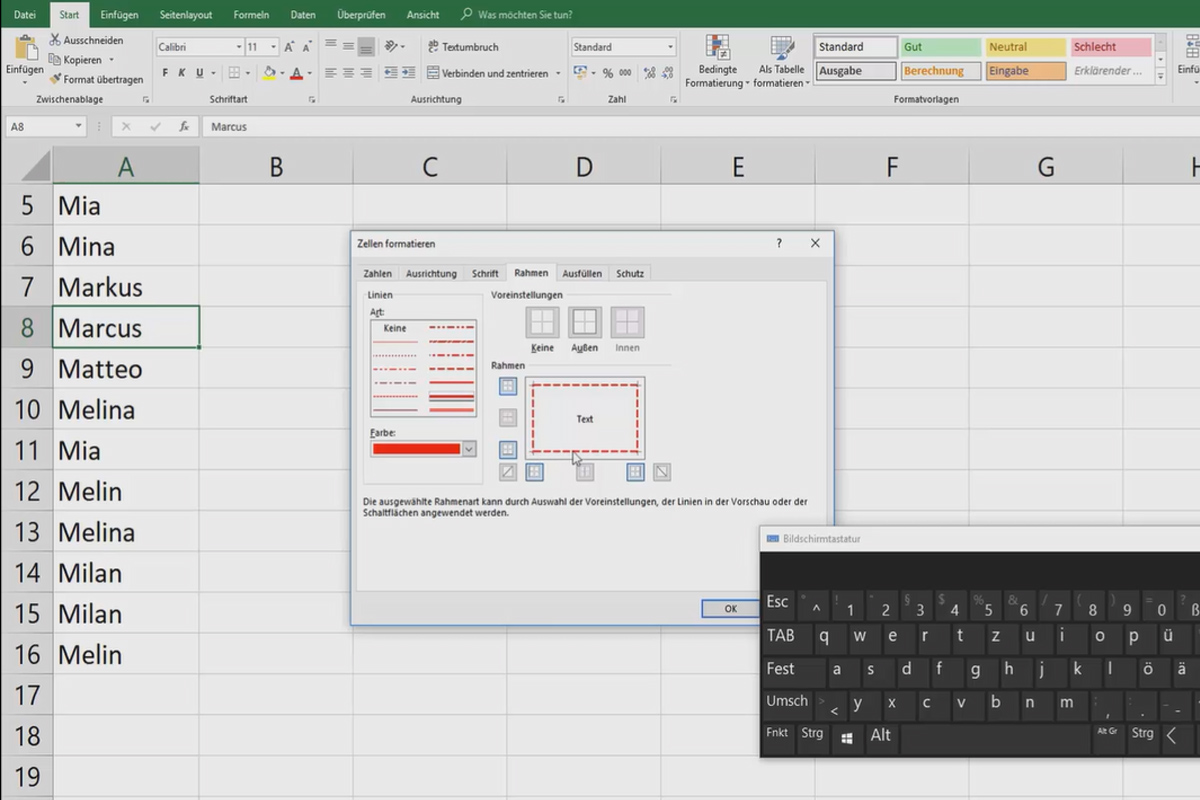
Task: Apply italic formatting
Action: point(182,72)
